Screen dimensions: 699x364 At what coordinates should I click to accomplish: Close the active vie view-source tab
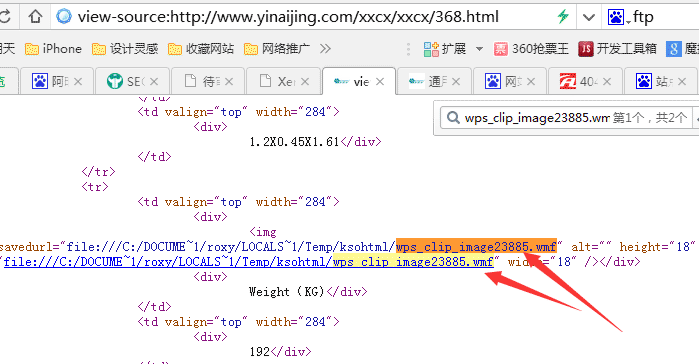(380, 82)
